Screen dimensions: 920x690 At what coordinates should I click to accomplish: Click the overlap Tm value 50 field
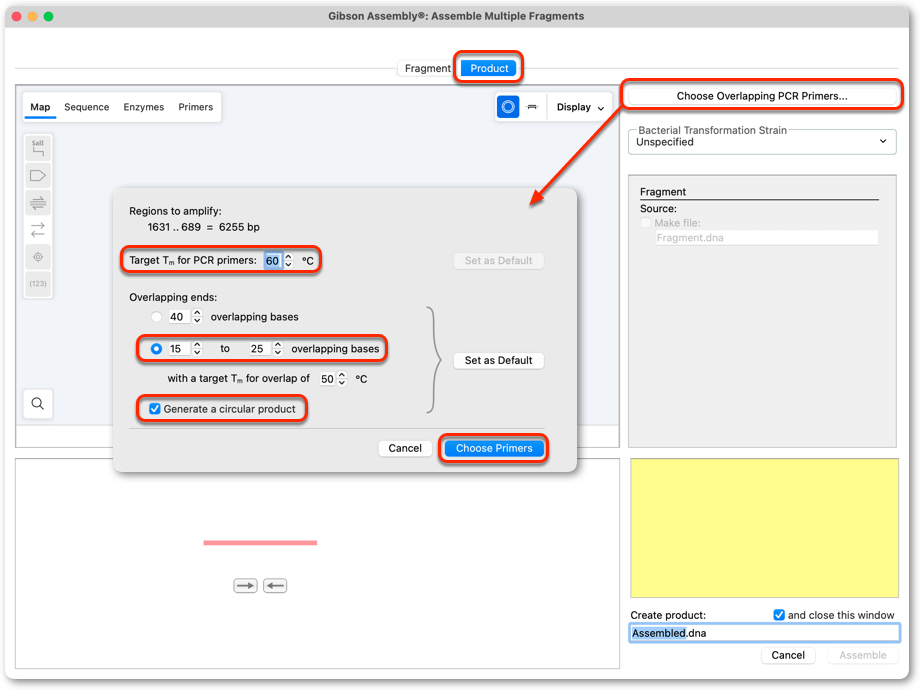pos(327,379)
